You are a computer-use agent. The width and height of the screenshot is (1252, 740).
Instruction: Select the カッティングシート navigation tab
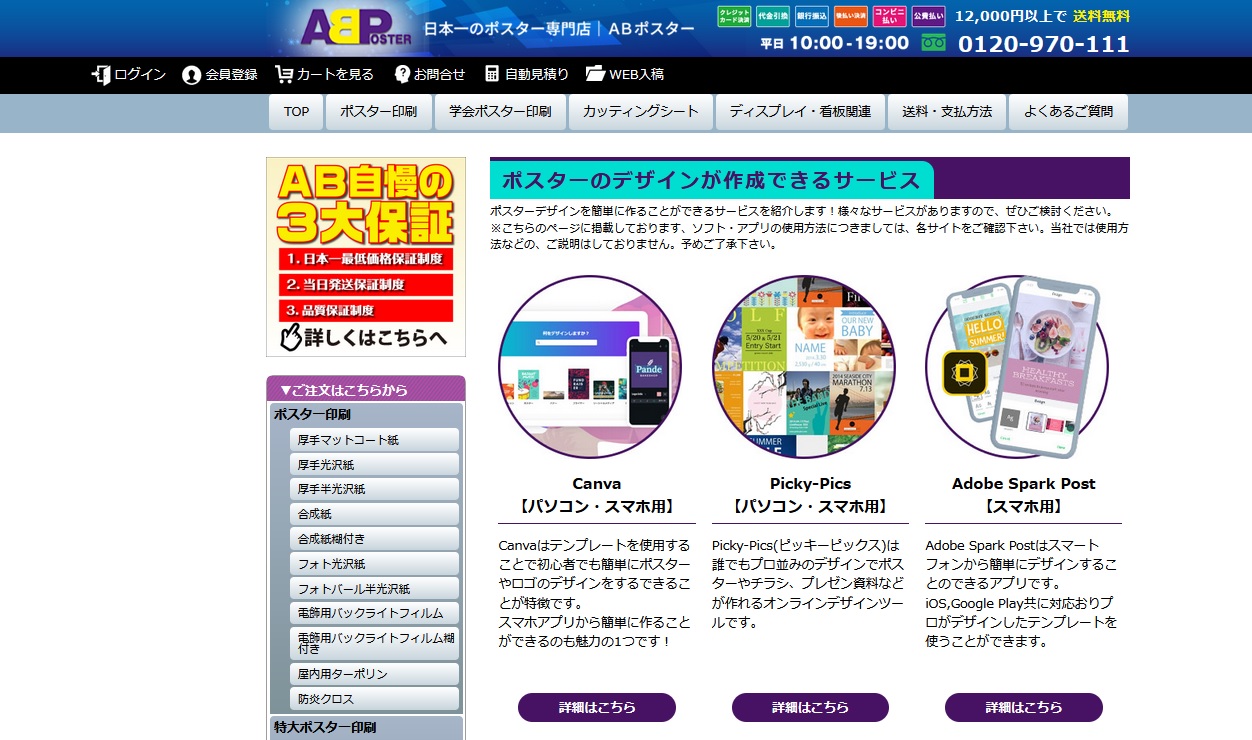pyautogui.click(x=641, y=112)
